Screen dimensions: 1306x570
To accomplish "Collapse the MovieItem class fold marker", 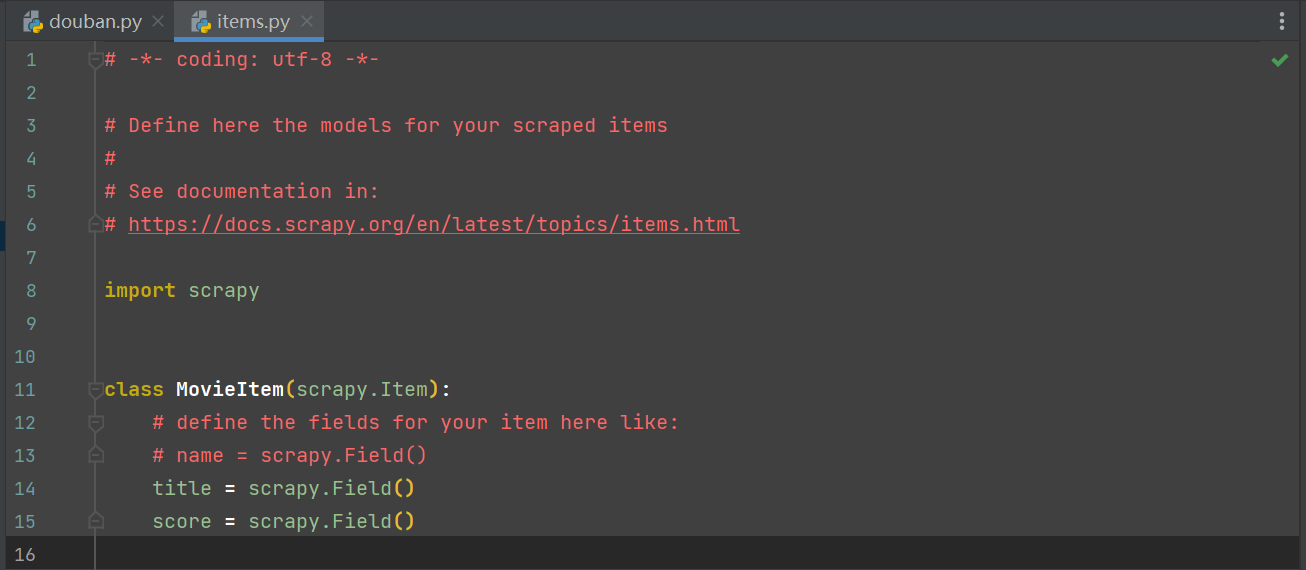I will click(96, 390).
